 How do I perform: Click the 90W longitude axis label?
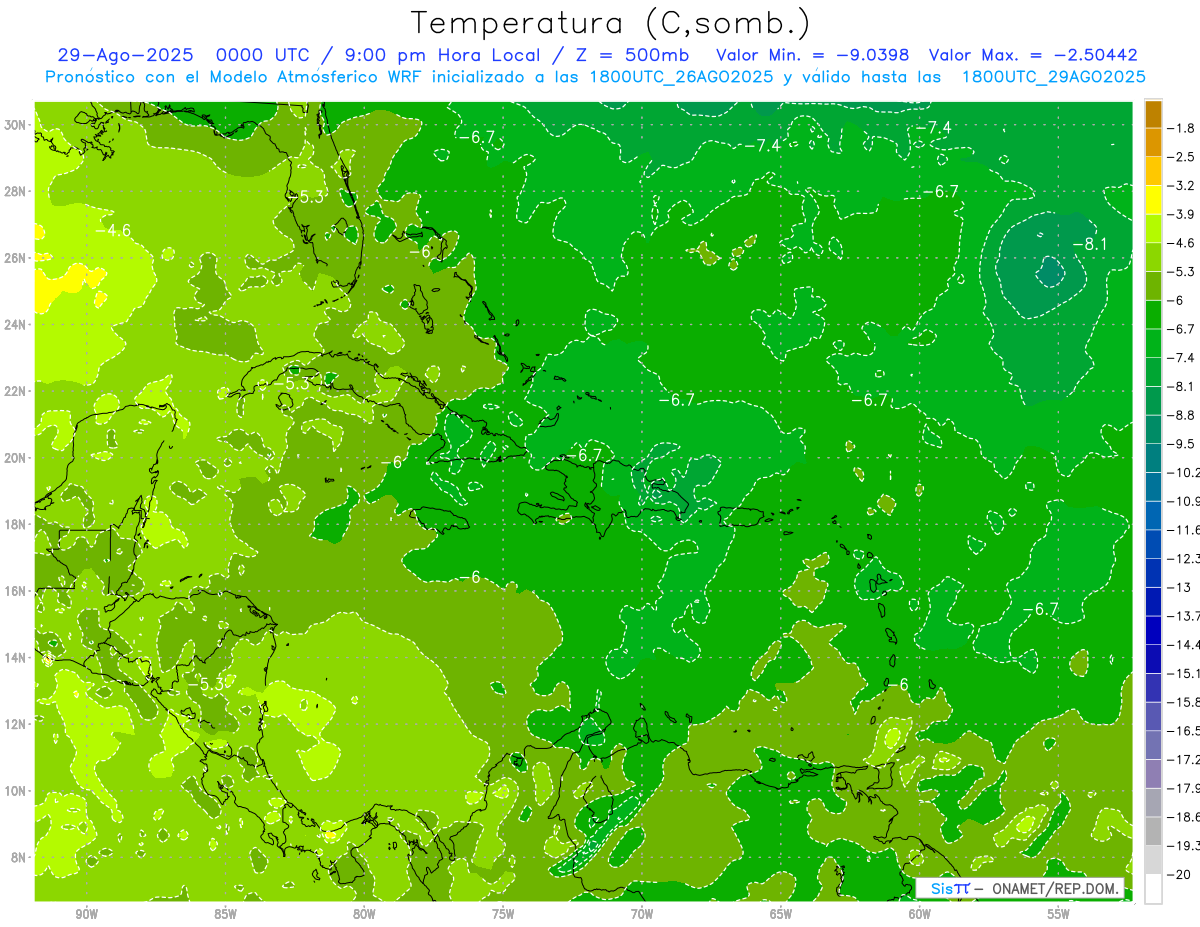[x=86, y=914]
